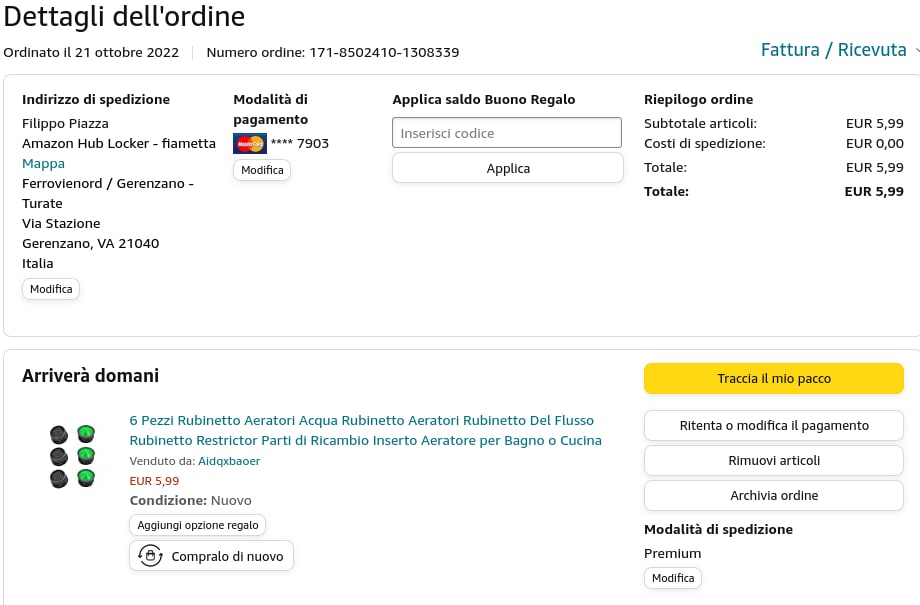The height and width of the screenshot is (605, 920).
Task: Modify the shipping address
Action: pos(51,289)
